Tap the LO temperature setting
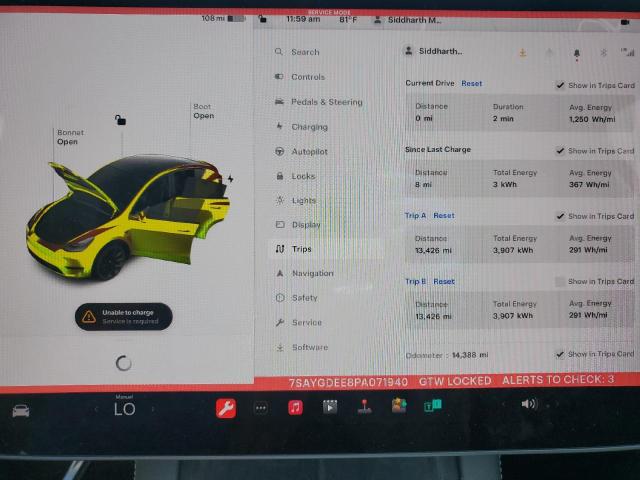640x480 pixels. tap(124, 409)
